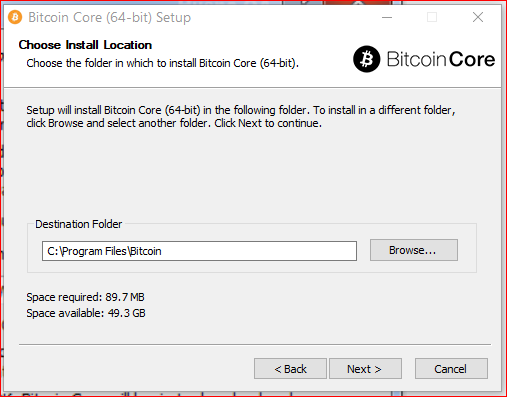Select the Space required: 89.7 MB text

pyautogui.click(x=85, y=297)
